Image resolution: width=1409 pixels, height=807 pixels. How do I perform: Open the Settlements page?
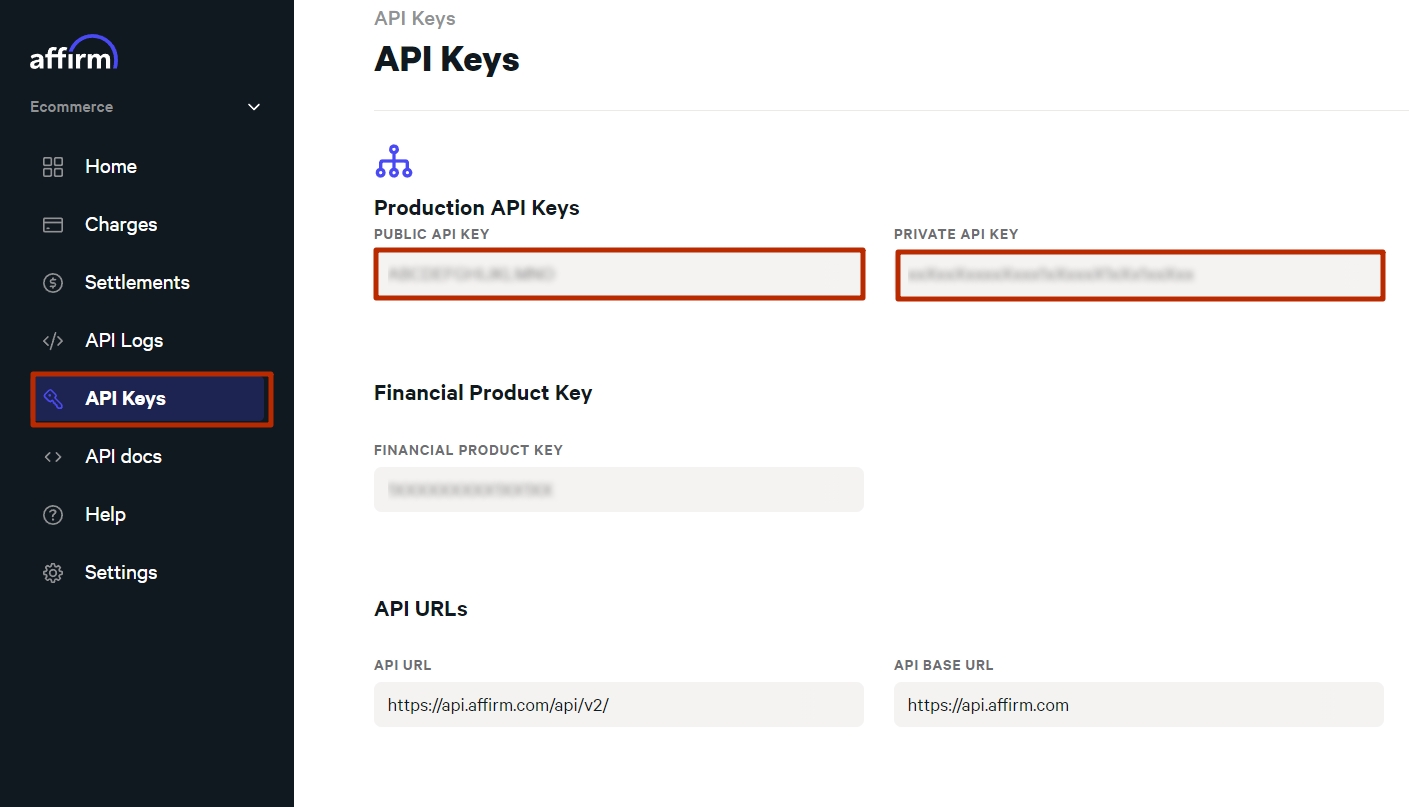[137, 283]
